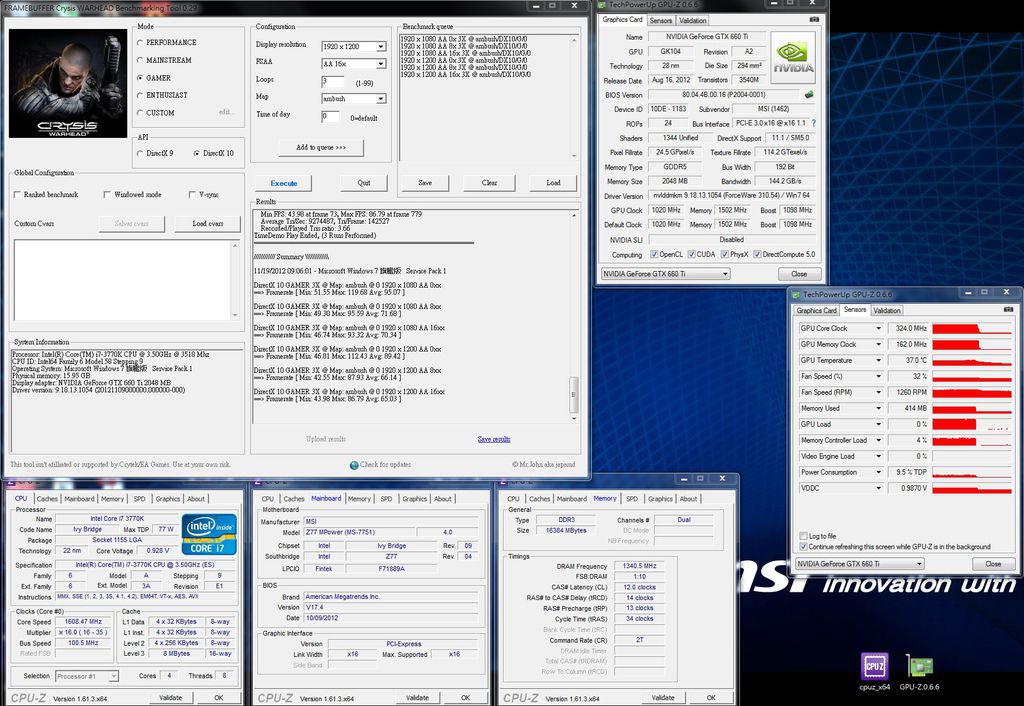The image size is (1024, 706).
Task: Click the Save button under Benchmark queue
Action: [x=424, y=183]
